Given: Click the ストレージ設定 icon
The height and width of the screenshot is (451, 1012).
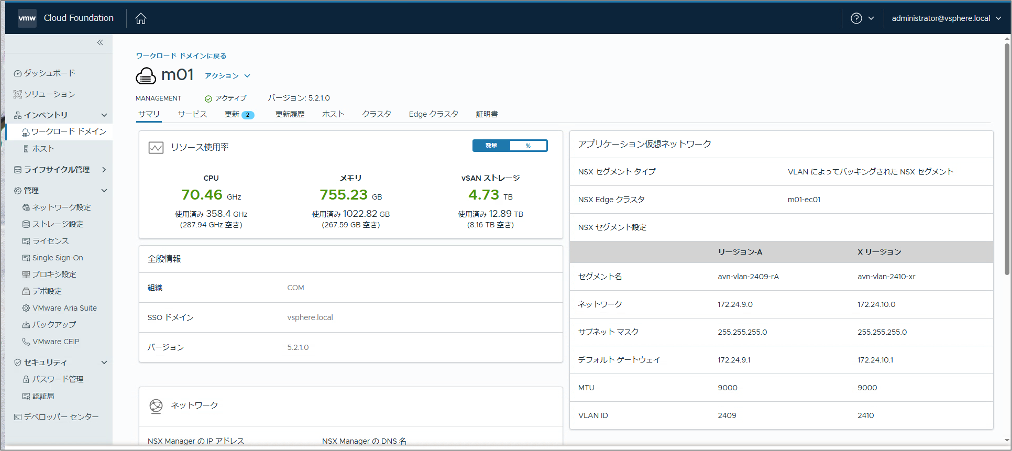Looking at the screenshot, I should coord(26,224).
